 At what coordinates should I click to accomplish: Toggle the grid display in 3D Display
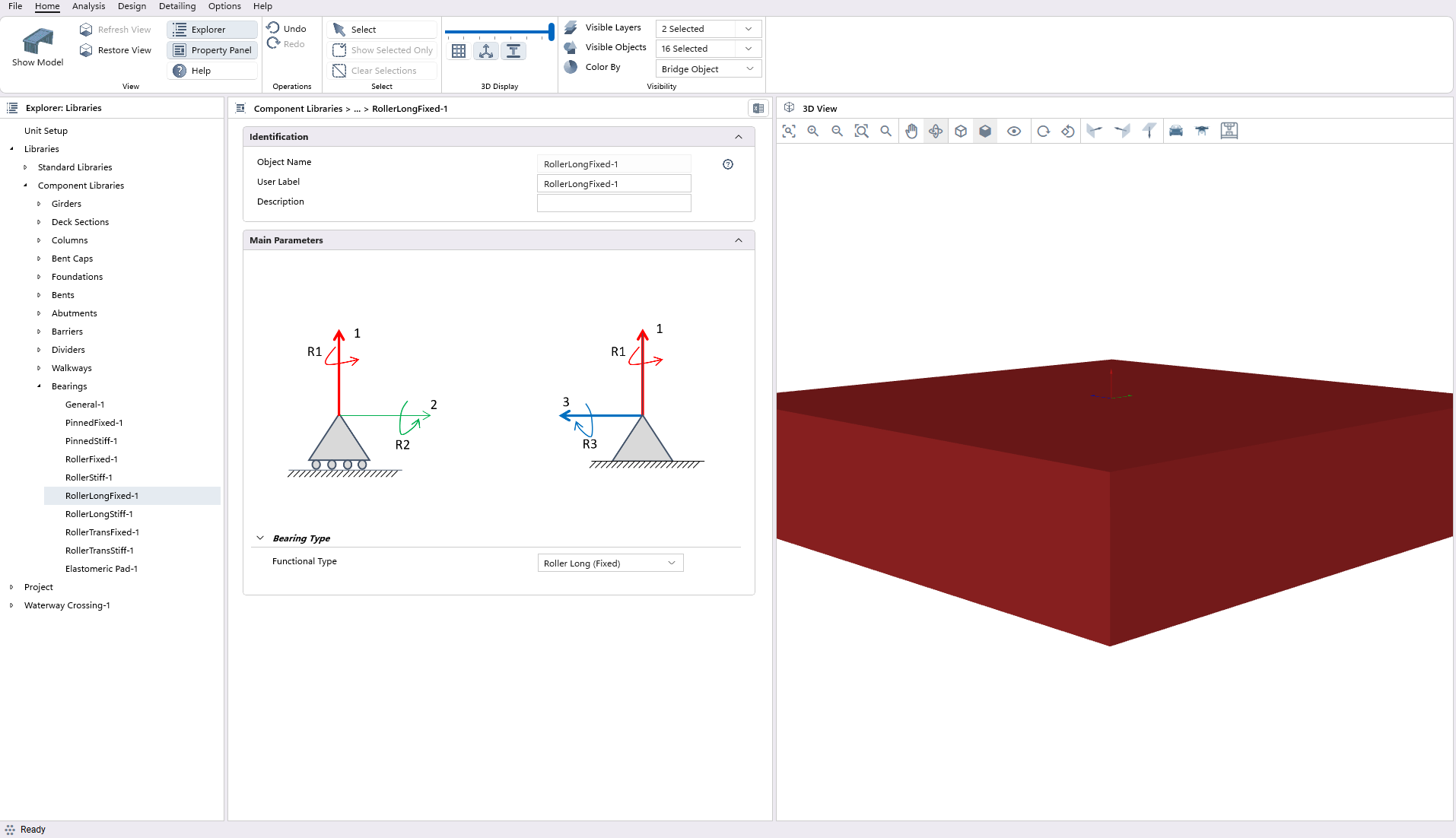pyautogui.click(x=459, y=51)
